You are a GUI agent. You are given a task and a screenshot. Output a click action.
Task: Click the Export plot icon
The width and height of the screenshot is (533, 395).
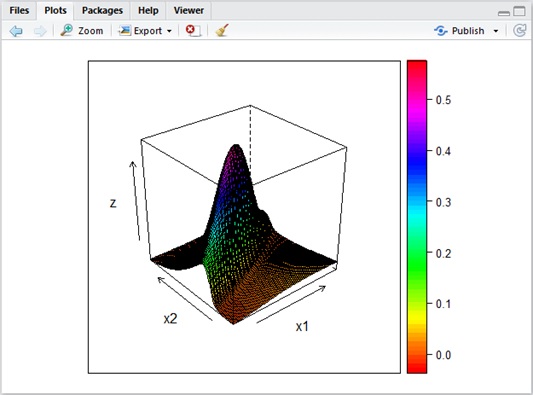(124, 31)
